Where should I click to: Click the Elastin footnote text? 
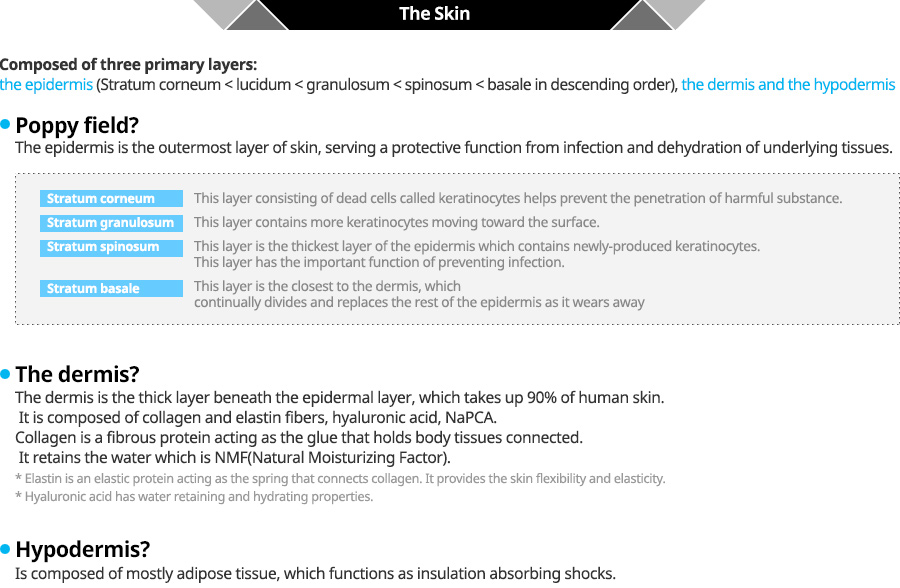click(340, 478)
